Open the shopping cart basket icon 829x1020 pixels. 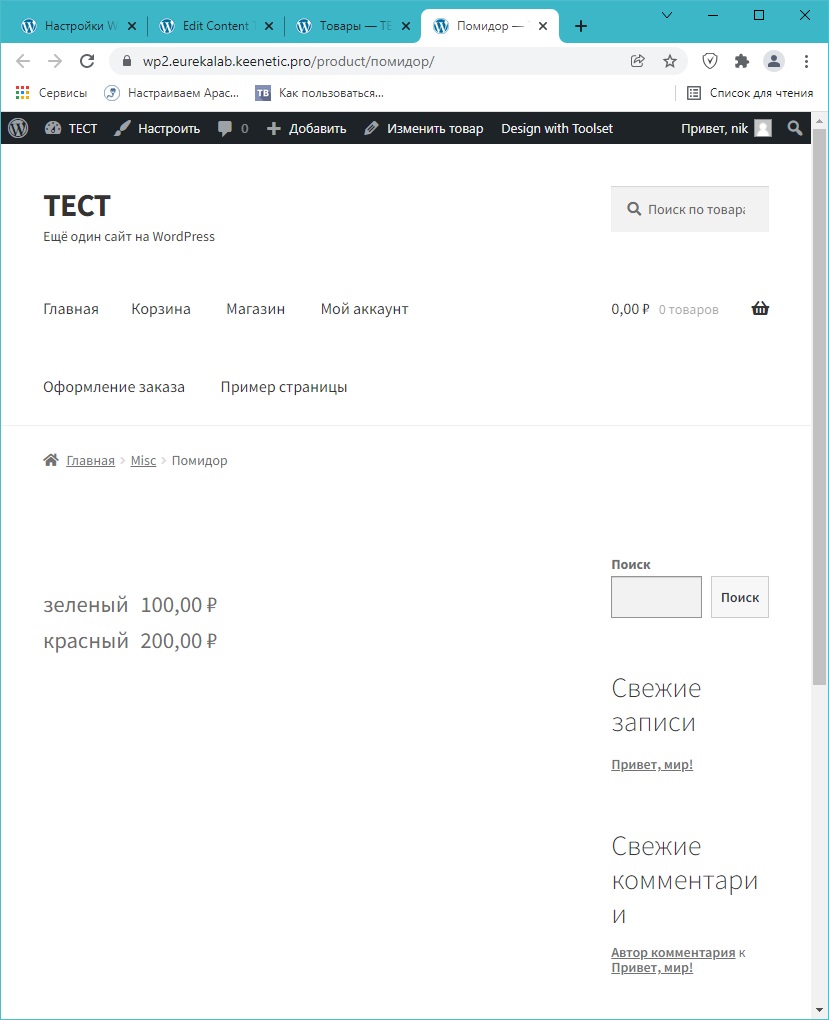click(x=760, y=309)
